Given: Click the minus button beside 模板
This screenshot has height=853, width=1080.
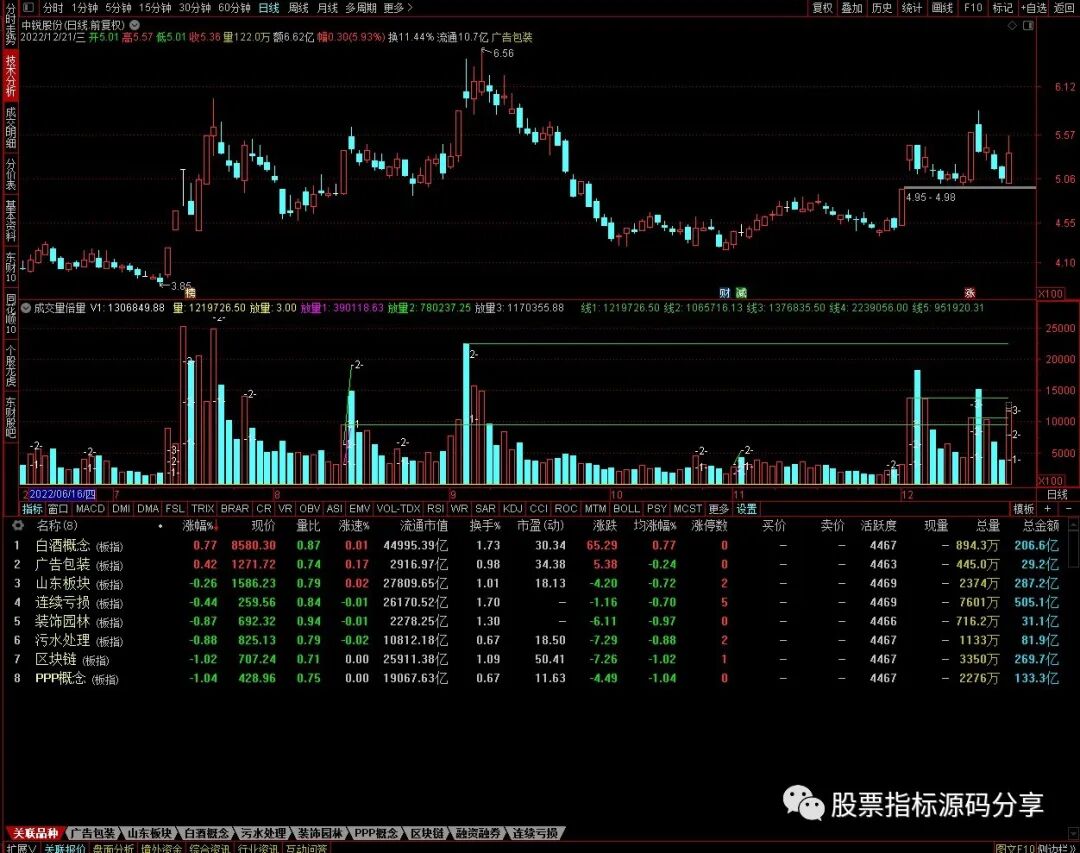Looking at the screenshot, I should tap(1068, 508).
